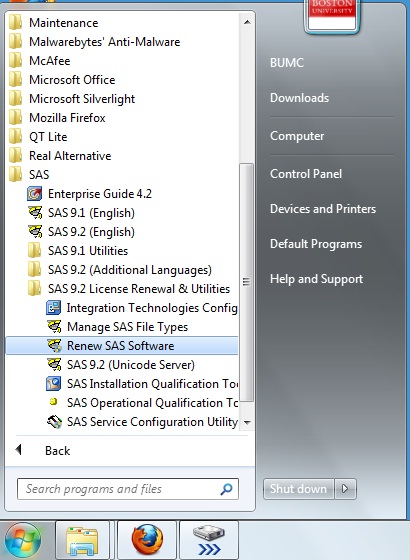Open the BUMC user folder

[x=287, y=63]
